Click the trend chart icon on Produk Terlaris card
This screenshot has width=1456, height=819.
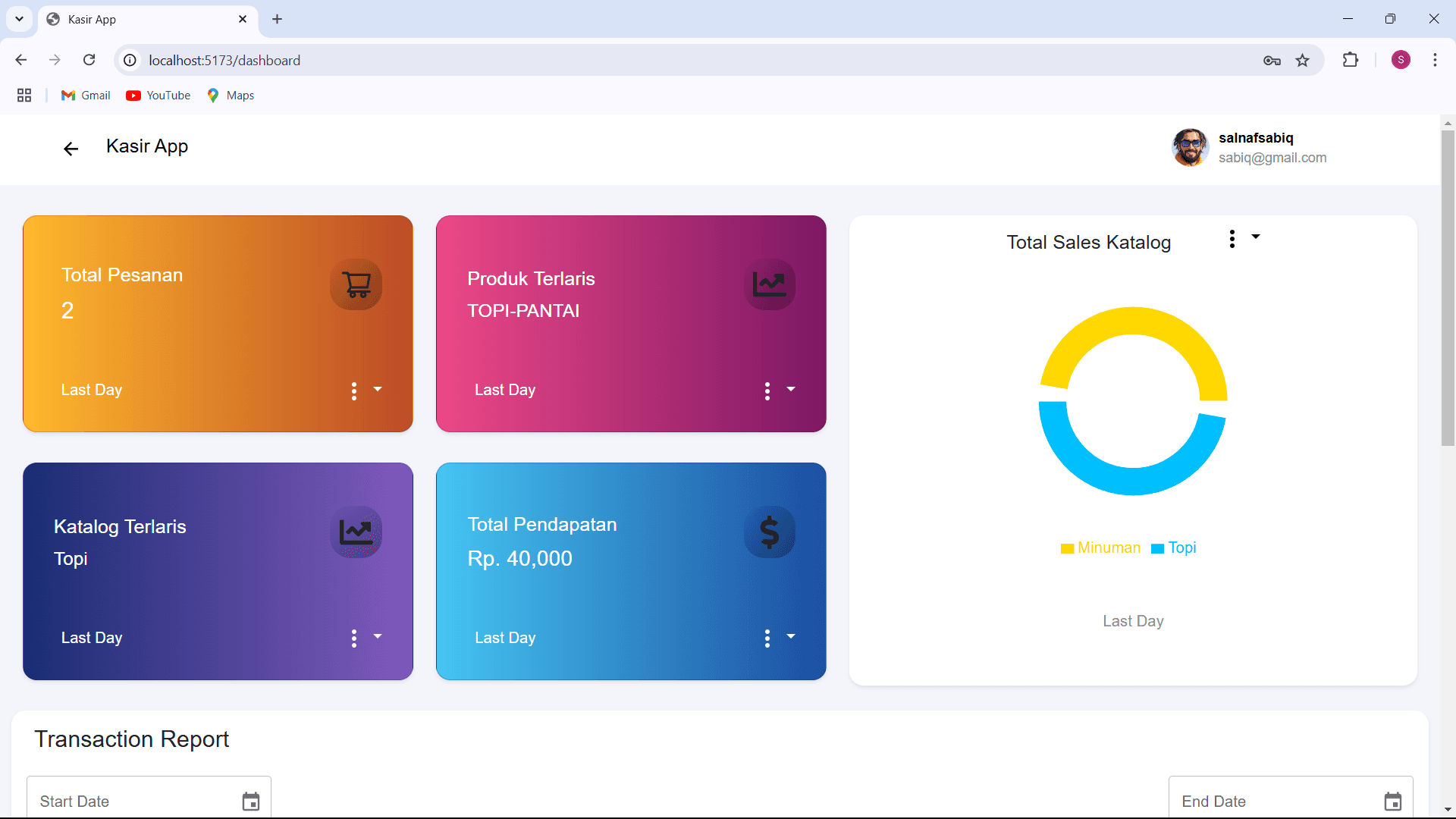pyautogui.click(x=770, y=284)
